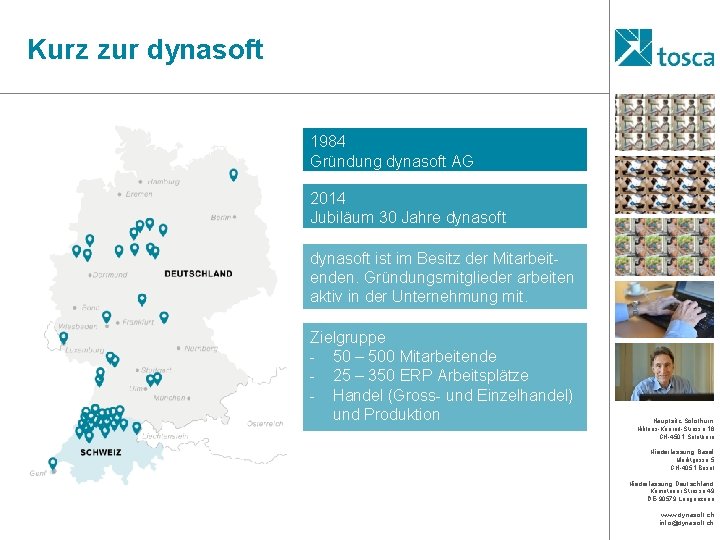720x540 pixels.
Task: Click the 'SCHWEIZ' map label
Action: (101, 452)
